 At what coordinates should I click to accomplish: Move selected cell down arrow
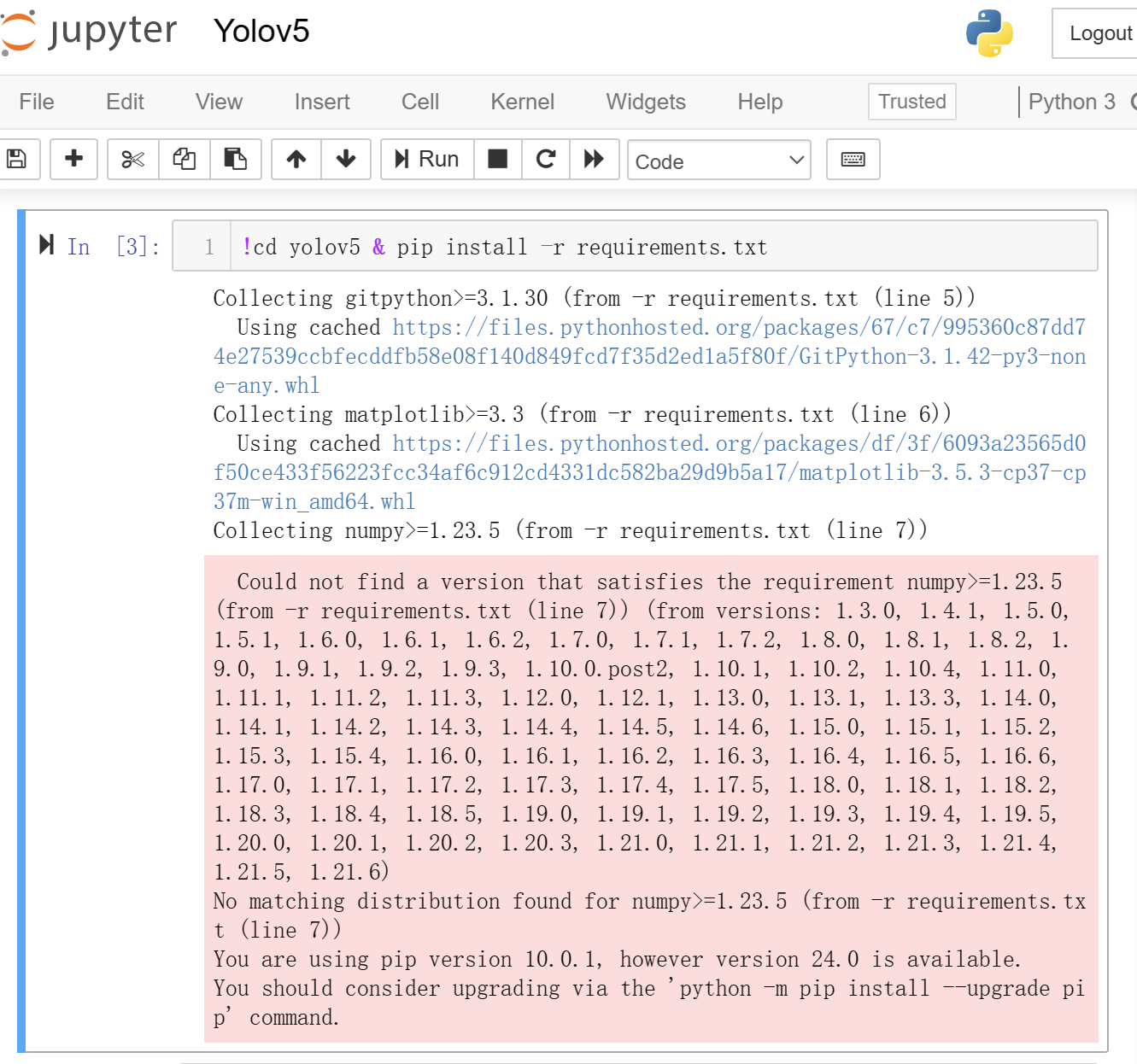(346, 159)
